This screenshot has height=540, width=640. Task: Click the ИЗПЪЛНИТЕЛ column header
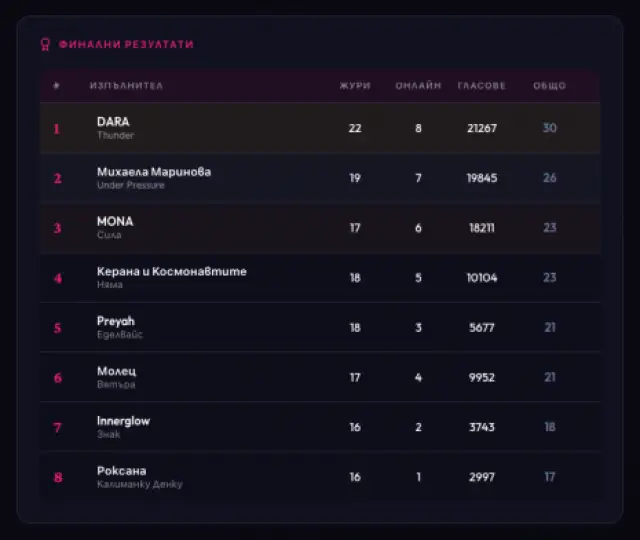pos(126,86)
